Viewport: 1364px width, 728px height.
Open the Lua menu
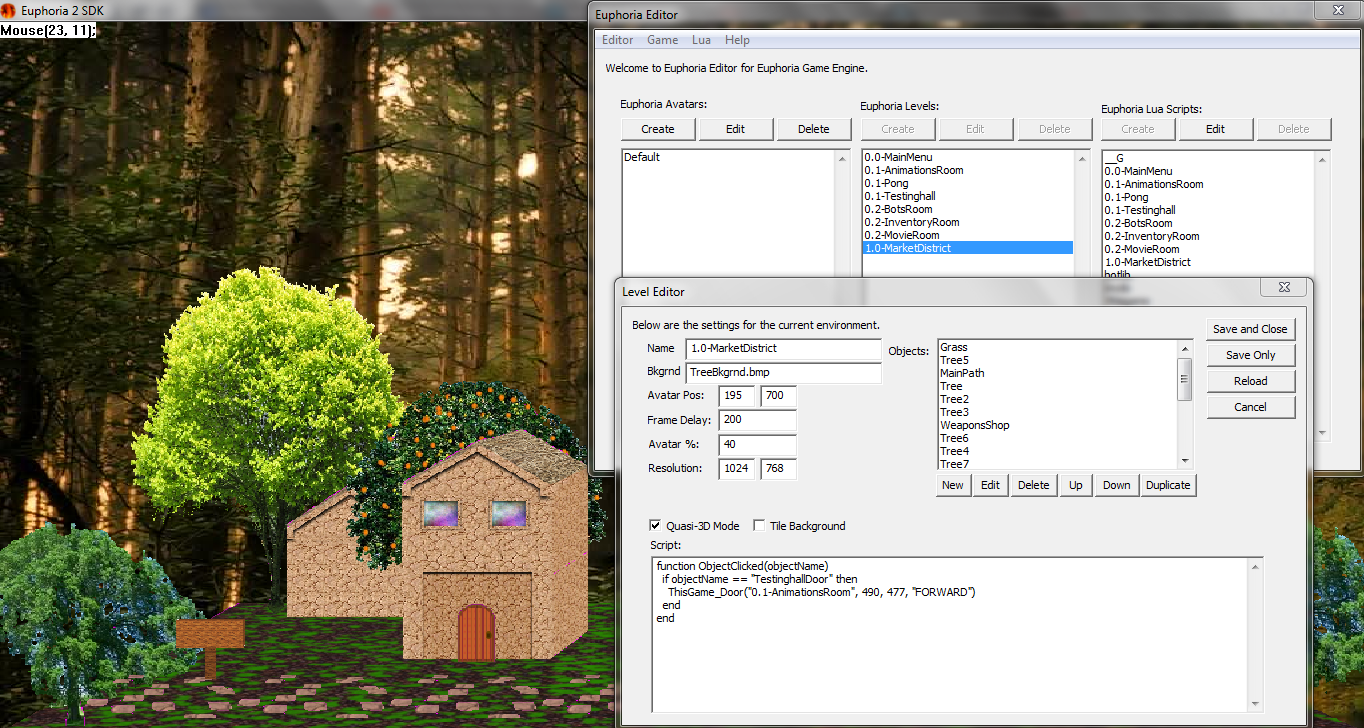pos(701,40)
